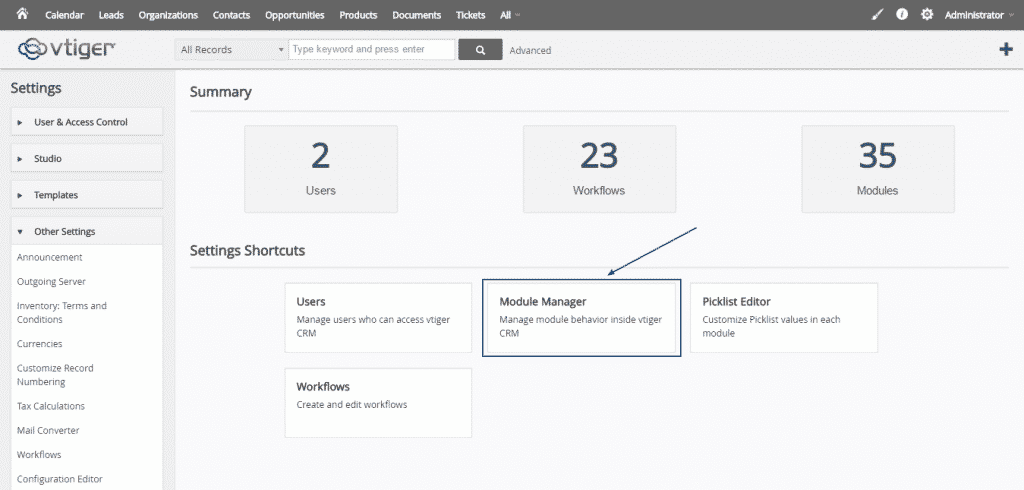Viewport: 1024px width, 490px height.
Task: Click the keyword search input field
Action: tap(372, 50)
